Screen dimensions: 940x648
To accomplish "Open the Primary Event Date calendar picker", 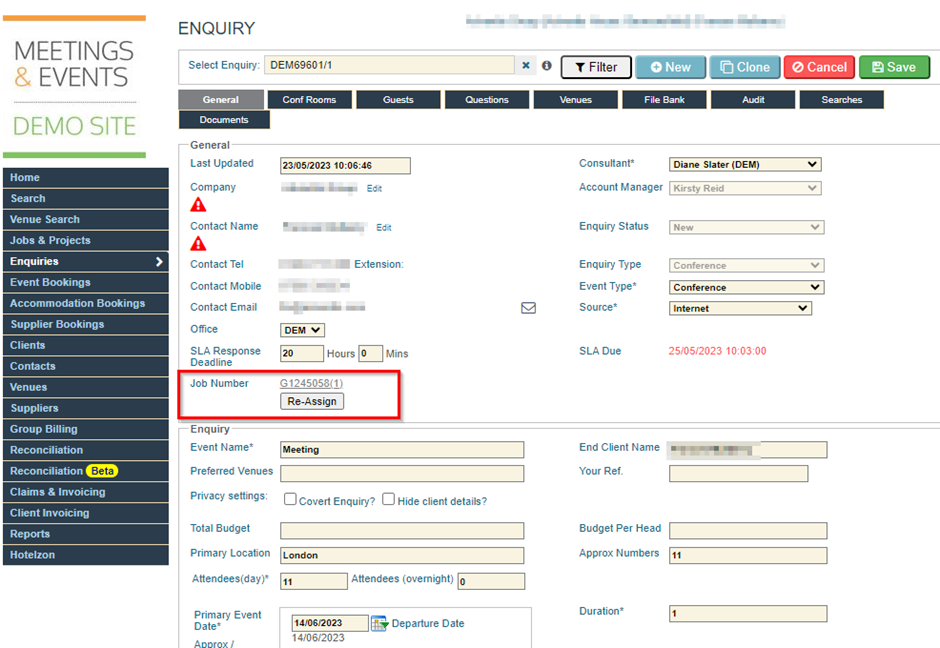I will 379,623.
